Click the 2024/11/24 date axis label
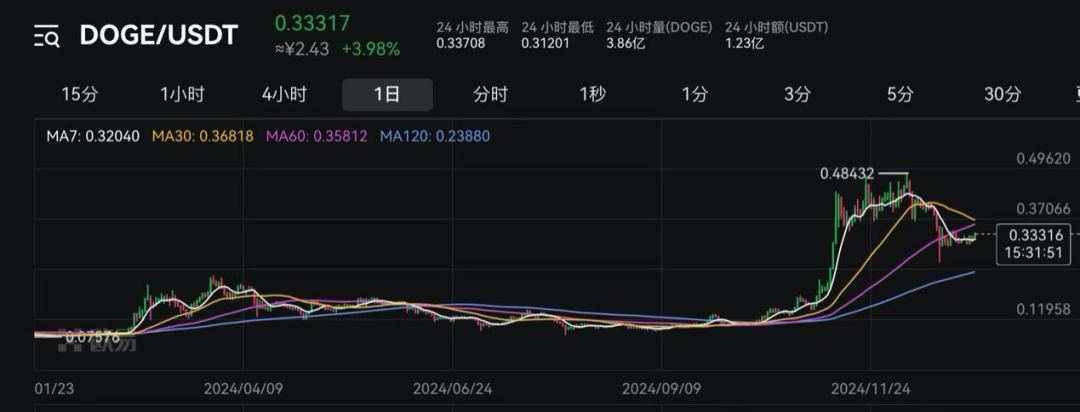The height and width of the screenshot is (412, 1080). pyautogui.click(x=871, y=389)
